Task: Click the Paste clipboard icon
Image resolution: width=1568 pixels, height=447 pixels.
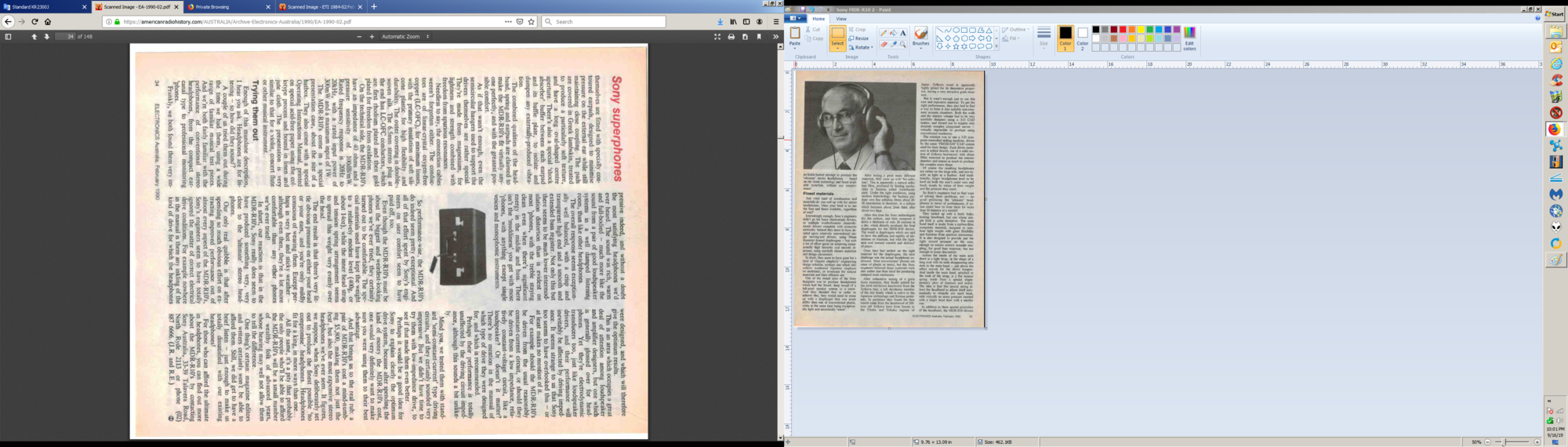Action: click(795, 33)
